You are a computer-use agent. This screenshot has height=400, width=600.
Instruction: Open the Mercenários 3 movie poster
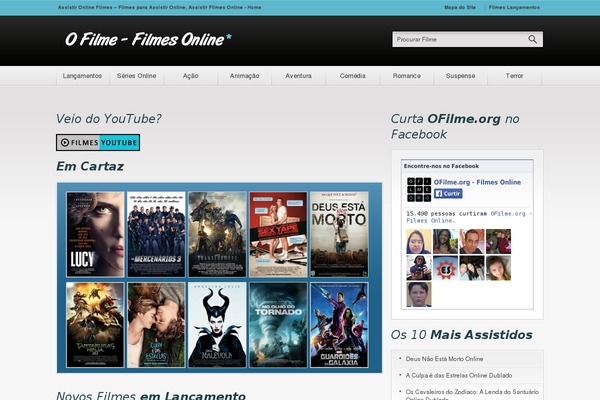pyautogui.click(x=156, y=234)
